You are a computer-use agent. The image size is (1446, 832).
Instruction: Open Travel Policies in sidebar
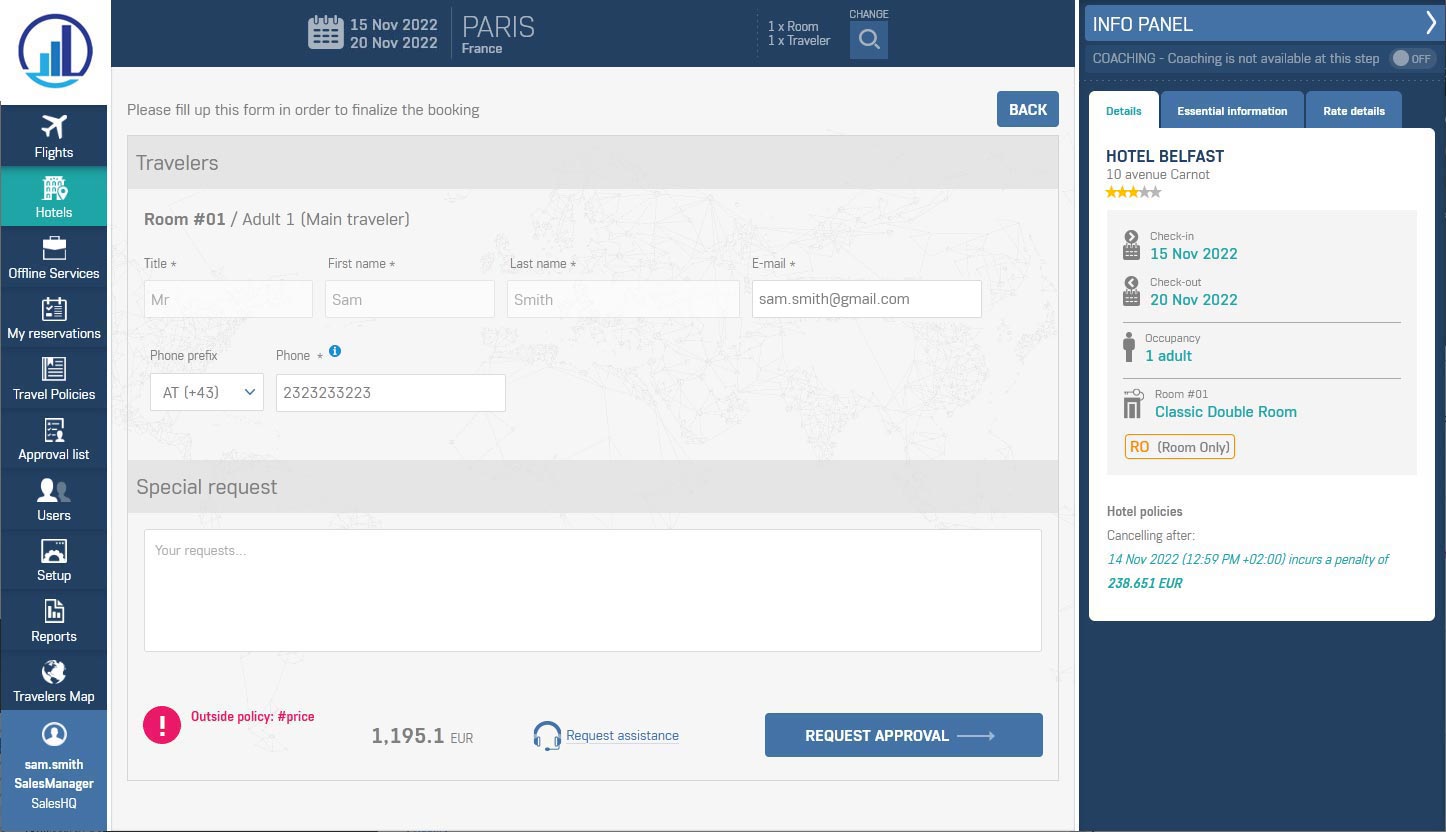(x=53, y=380)
